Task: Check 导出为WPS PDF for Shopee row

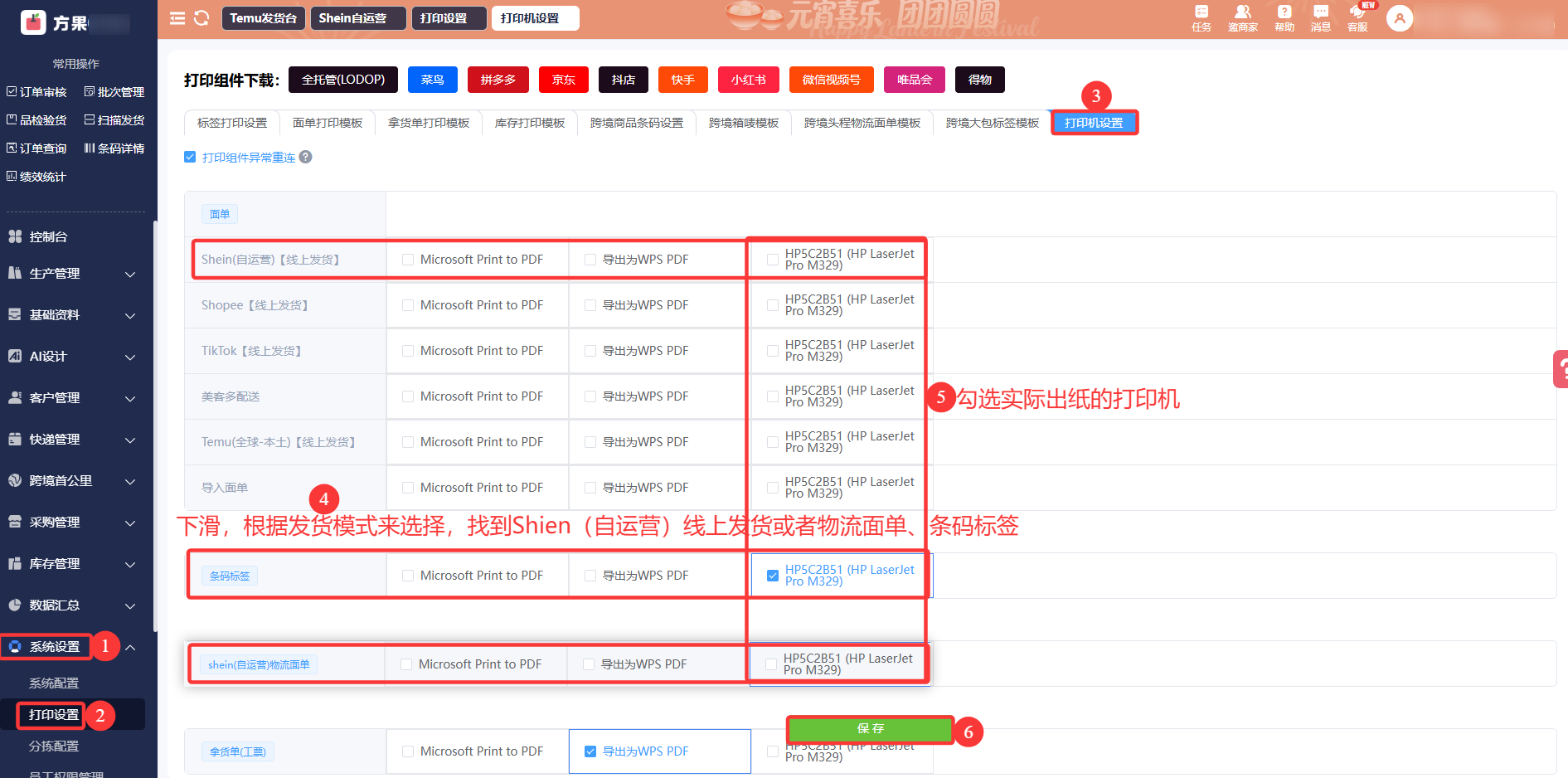Action: [x=590, y=305]
